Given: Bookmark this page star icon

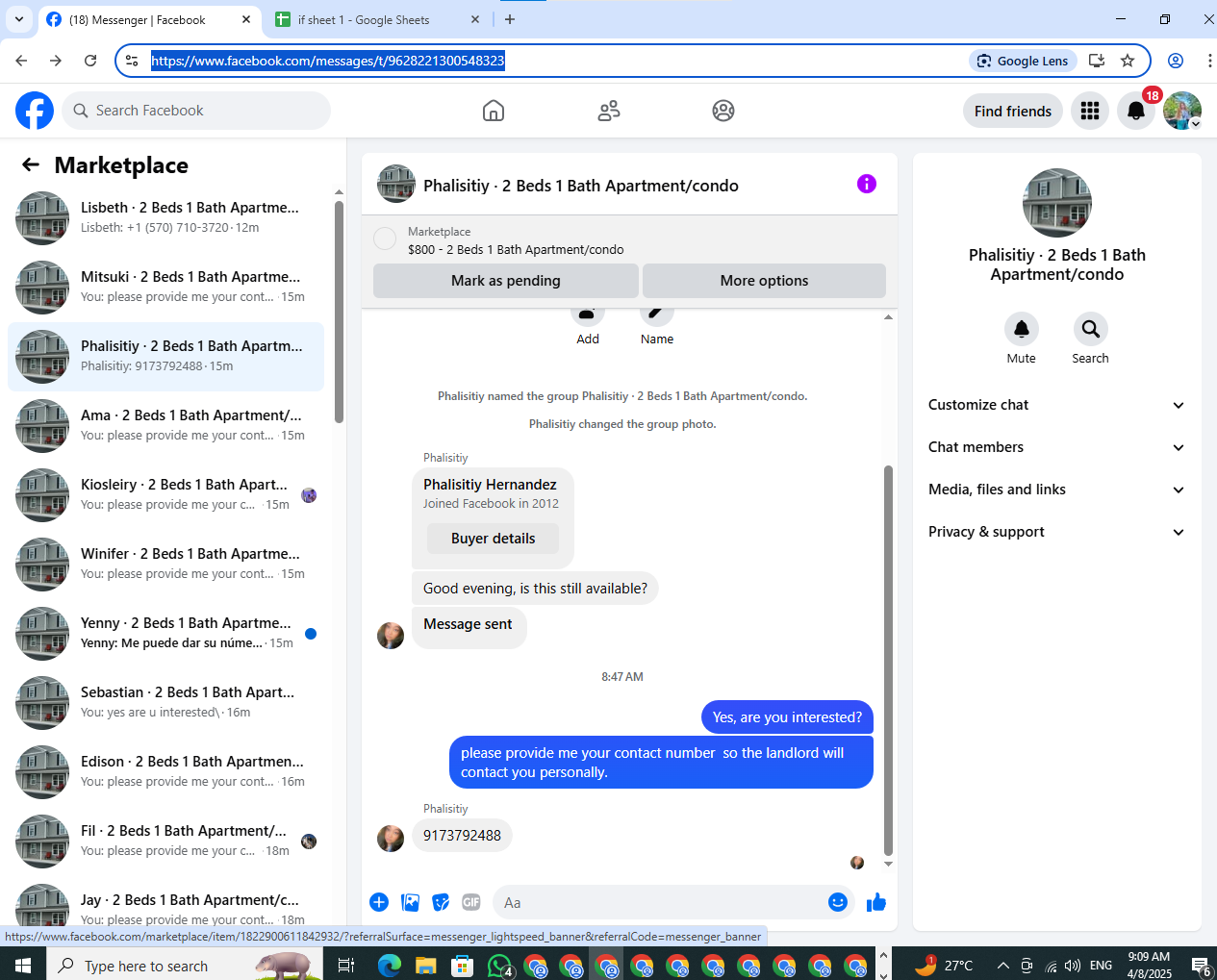Looking at the screenshot, I should pyautogui.click(x=1128, y=61).
